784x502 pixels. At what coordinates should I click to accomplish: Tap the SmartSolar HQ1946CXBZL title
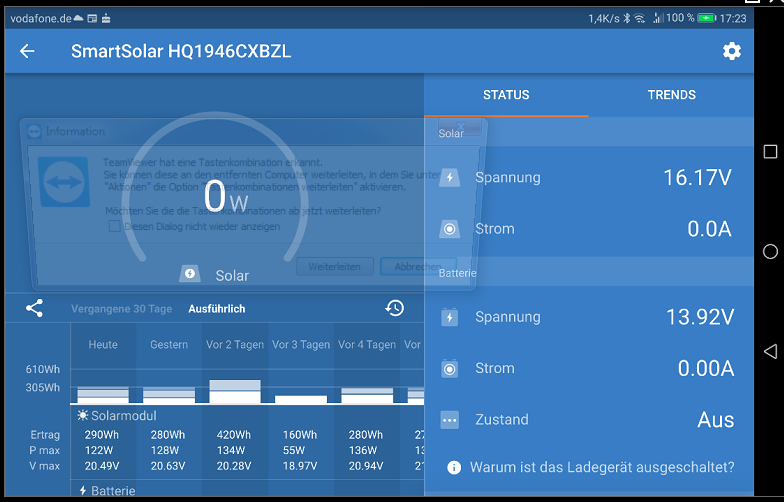tap(181, 51)
